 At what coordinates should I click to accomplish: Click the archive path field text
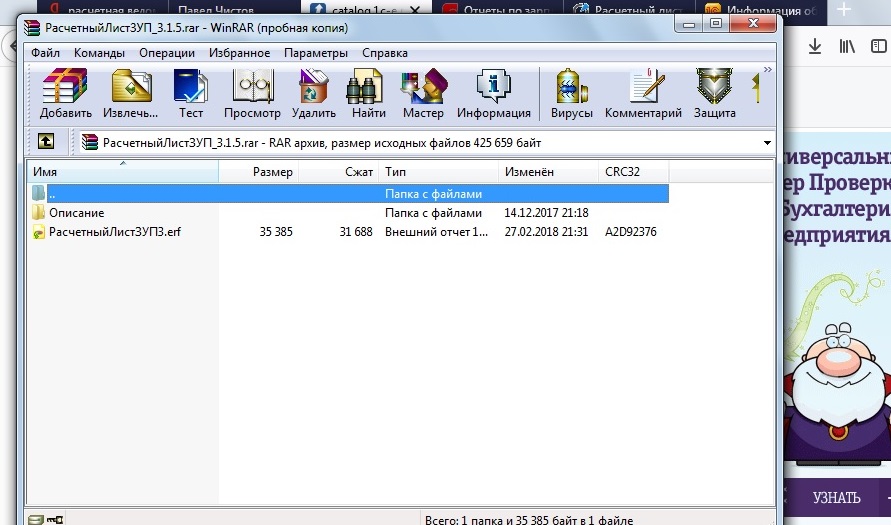[x=322, y=143]
